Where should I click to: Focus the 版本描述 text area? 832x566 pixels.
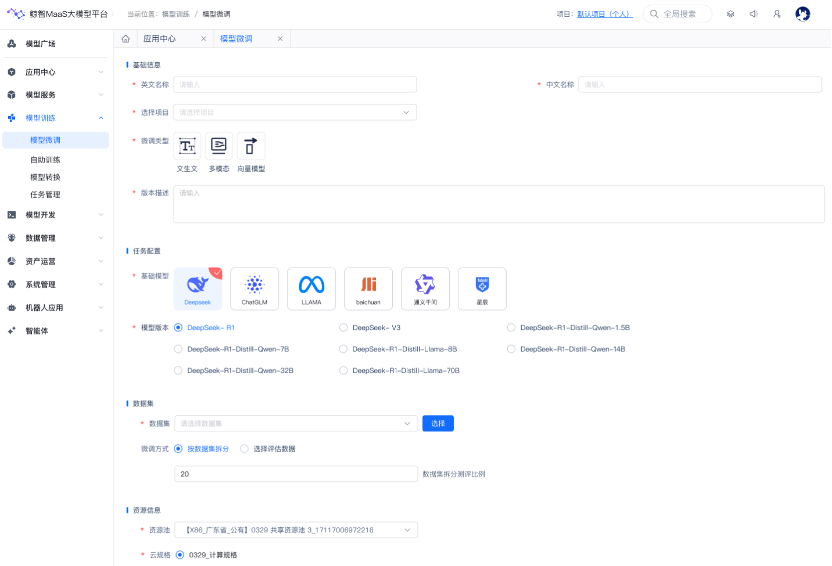click(x=499, y=204)
